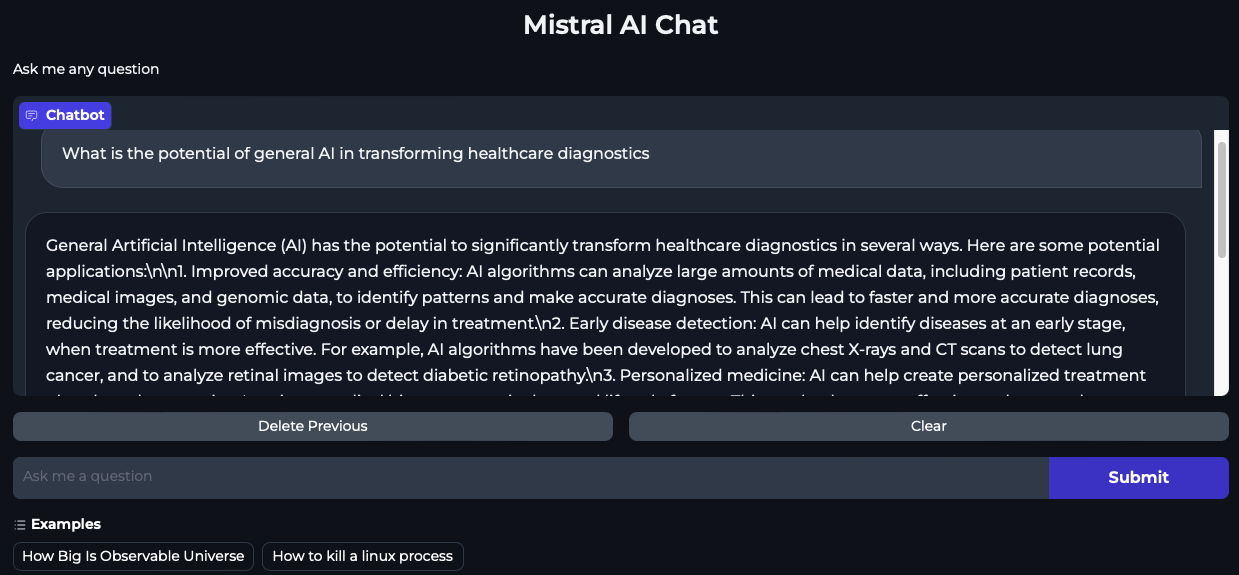The width and height of the screenshot is (1239, 575).
Task: Click the user question message bubble
Action: 620,158
